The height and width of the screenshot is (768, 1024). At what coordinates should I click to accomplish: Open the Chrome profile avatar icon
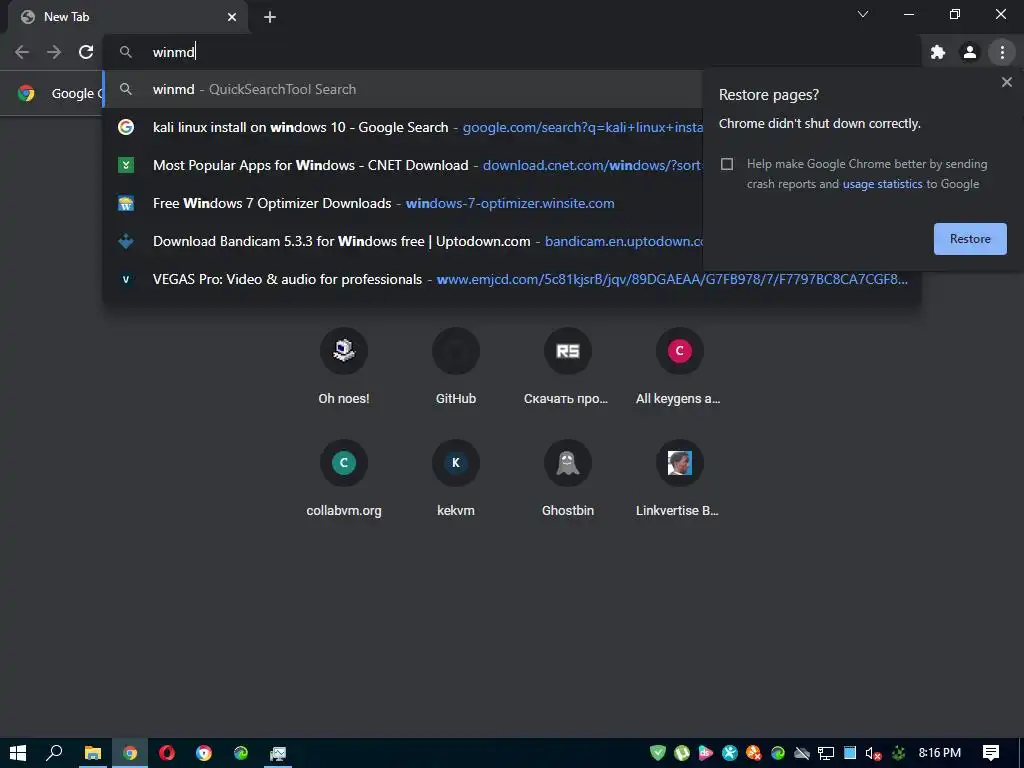click(970, 52)
